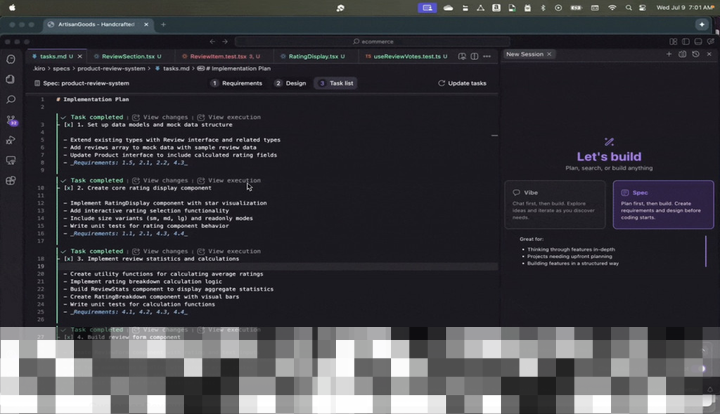Open chat session history clock icon
720x414 pixels.
point(696,54)
